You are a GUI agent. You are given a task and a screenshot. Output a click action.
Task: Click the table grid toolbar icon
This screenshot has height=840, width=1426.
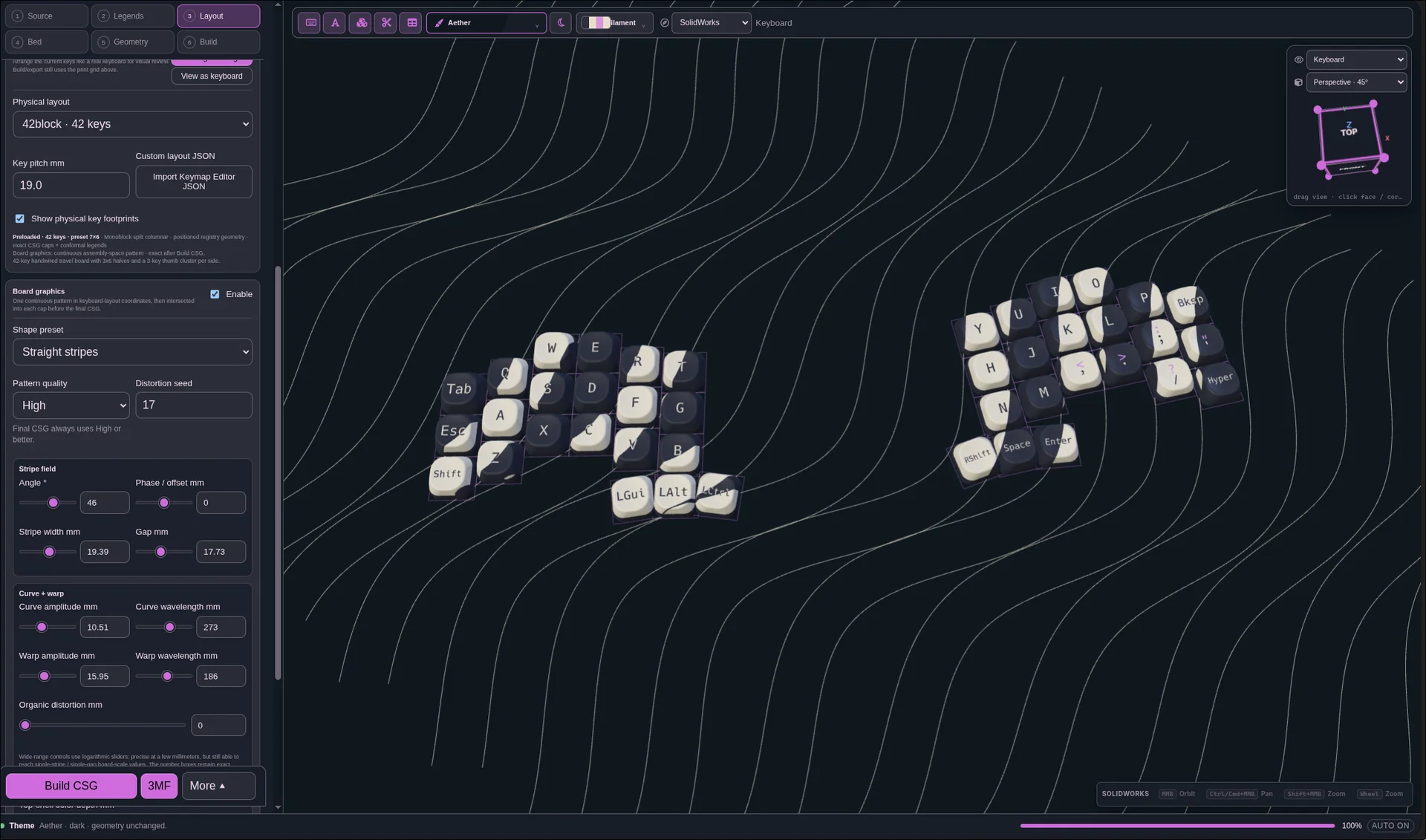pos(411,23)
